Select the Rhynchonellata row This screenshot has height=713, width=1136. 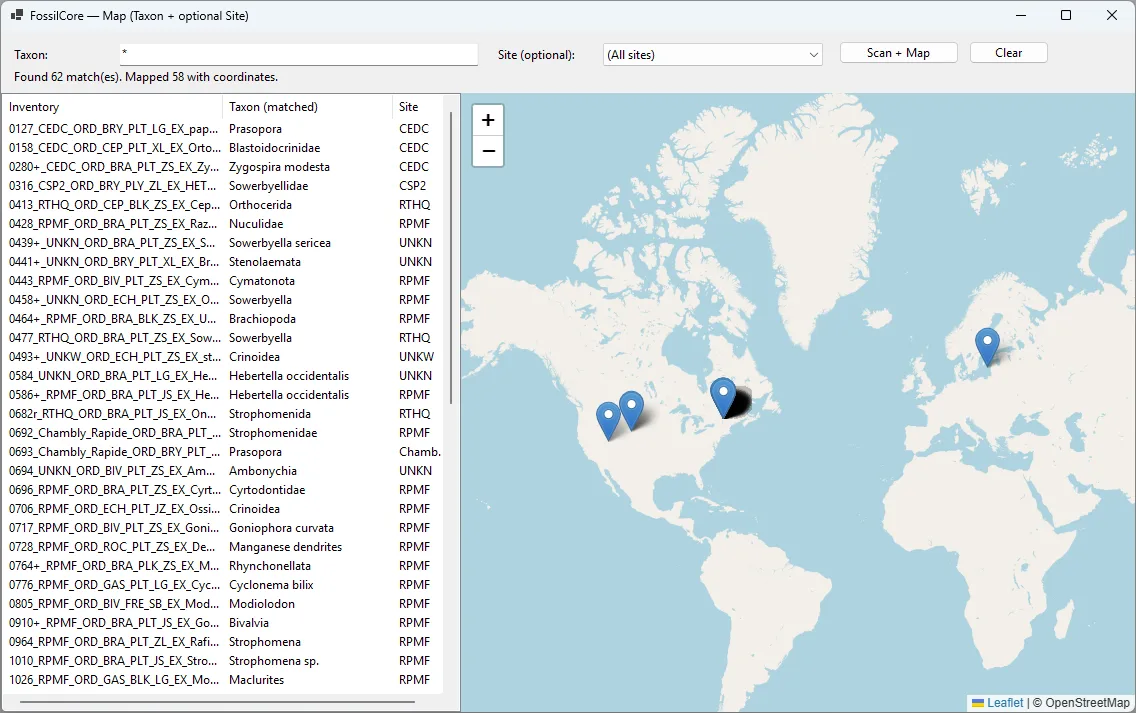(223, 566)
